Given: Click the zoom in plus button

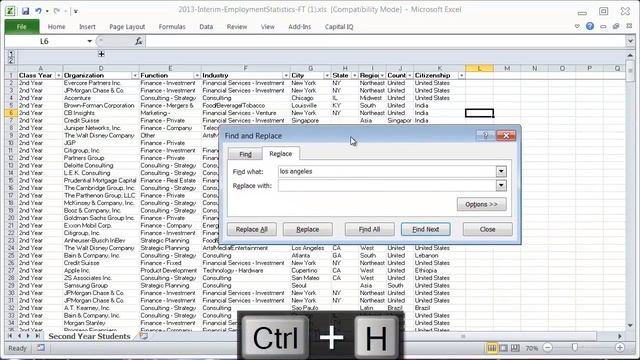Looking at the screenshot, I should click(620, 348).
